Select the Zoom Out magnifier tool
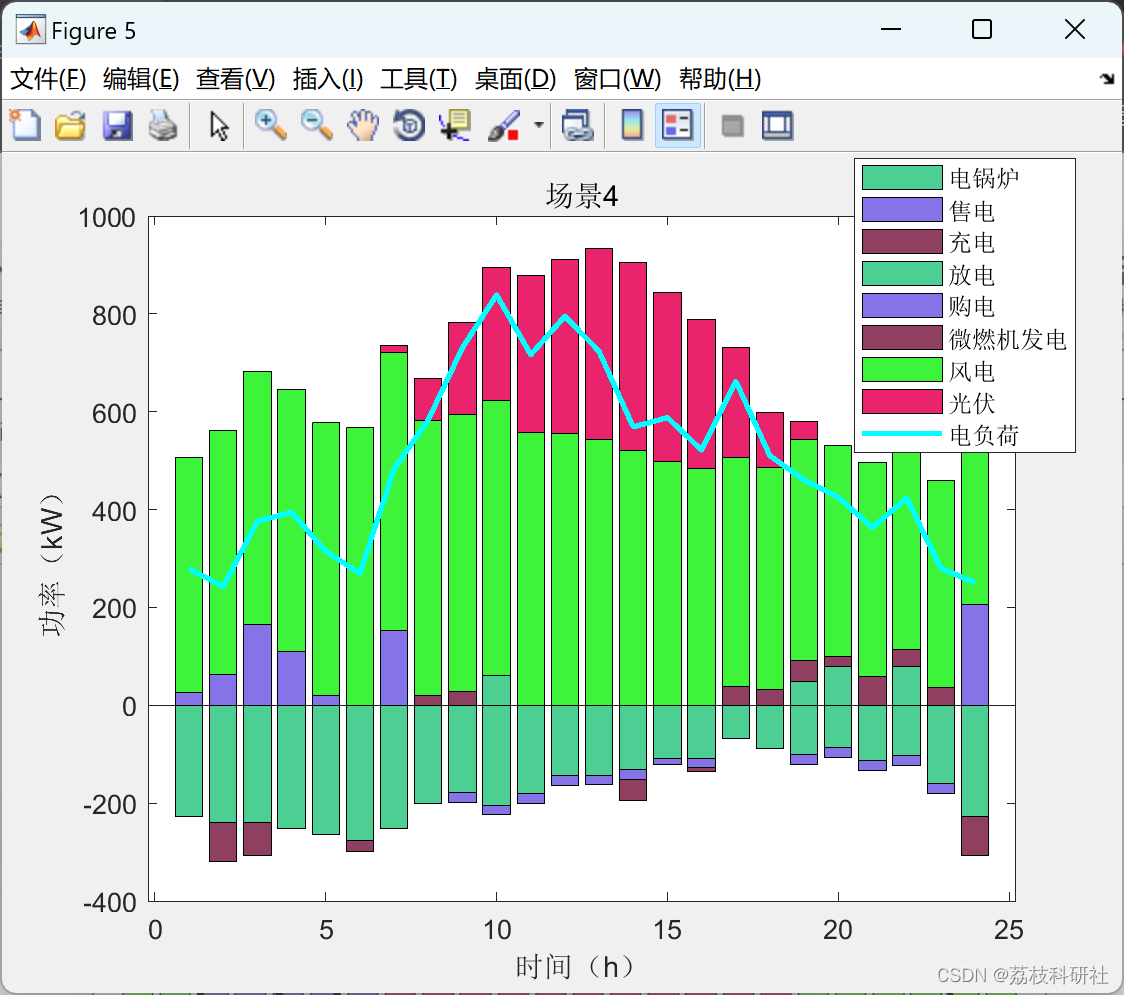 point(316,125)
